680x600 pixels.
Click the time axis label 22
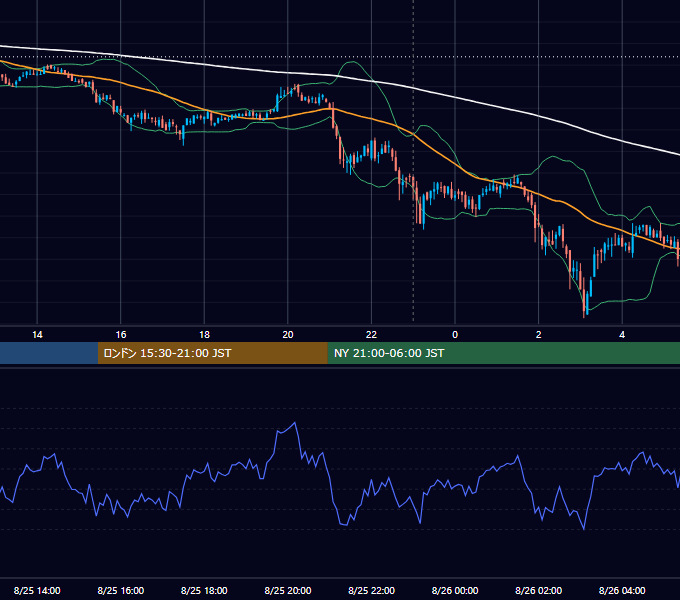[x=371, y=335]
